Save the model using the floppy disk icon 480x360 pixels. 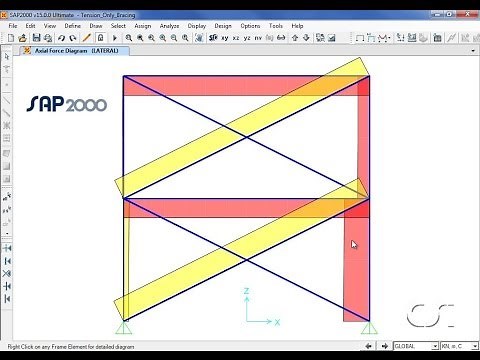[x=36, y=38]
